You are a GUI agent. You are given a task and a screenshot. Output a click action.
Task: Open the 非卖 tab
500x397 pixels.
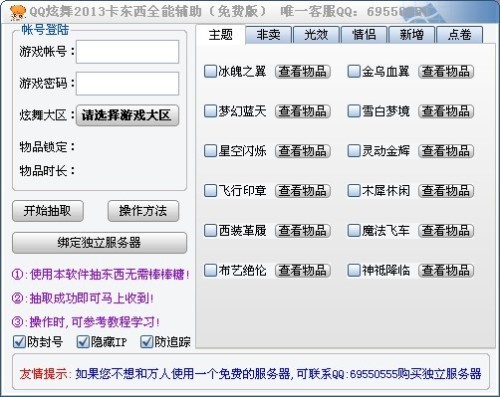(269, 35)
